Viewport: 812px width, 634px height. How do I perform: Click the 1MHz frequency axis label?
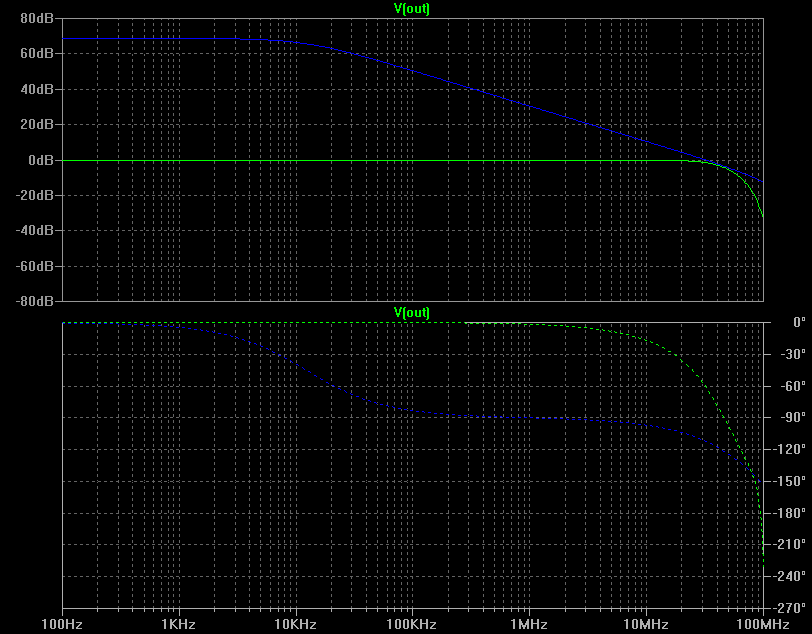[529, 624]
